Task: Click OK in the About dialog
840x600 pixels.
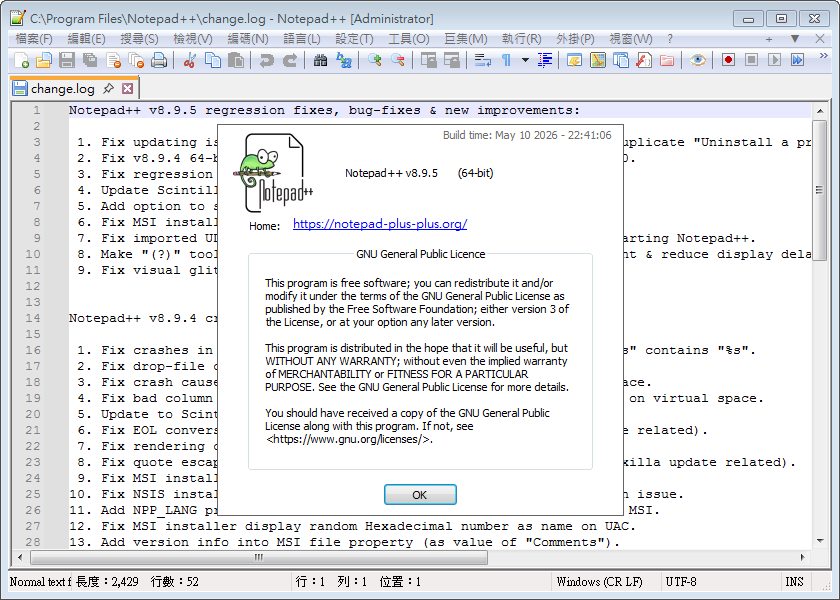Action: (x=420, y=495)
